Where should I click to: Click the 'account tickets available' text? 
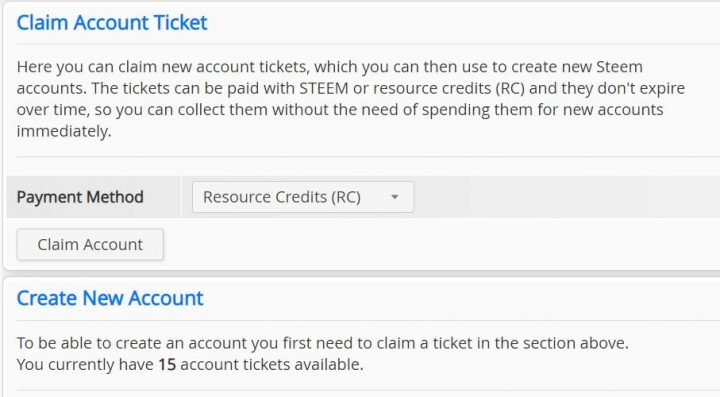(x=271, y=365)
